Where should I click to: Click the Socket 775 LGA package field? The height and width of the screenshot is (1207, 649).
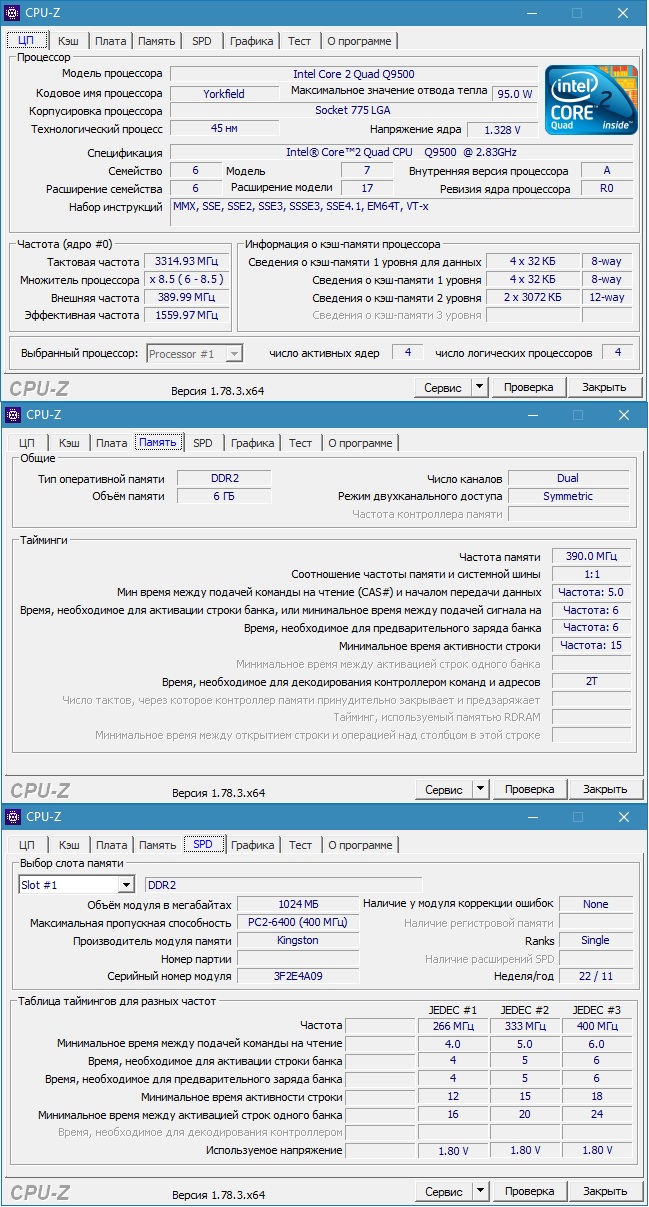pyautogui.click(x=353, y=111)
